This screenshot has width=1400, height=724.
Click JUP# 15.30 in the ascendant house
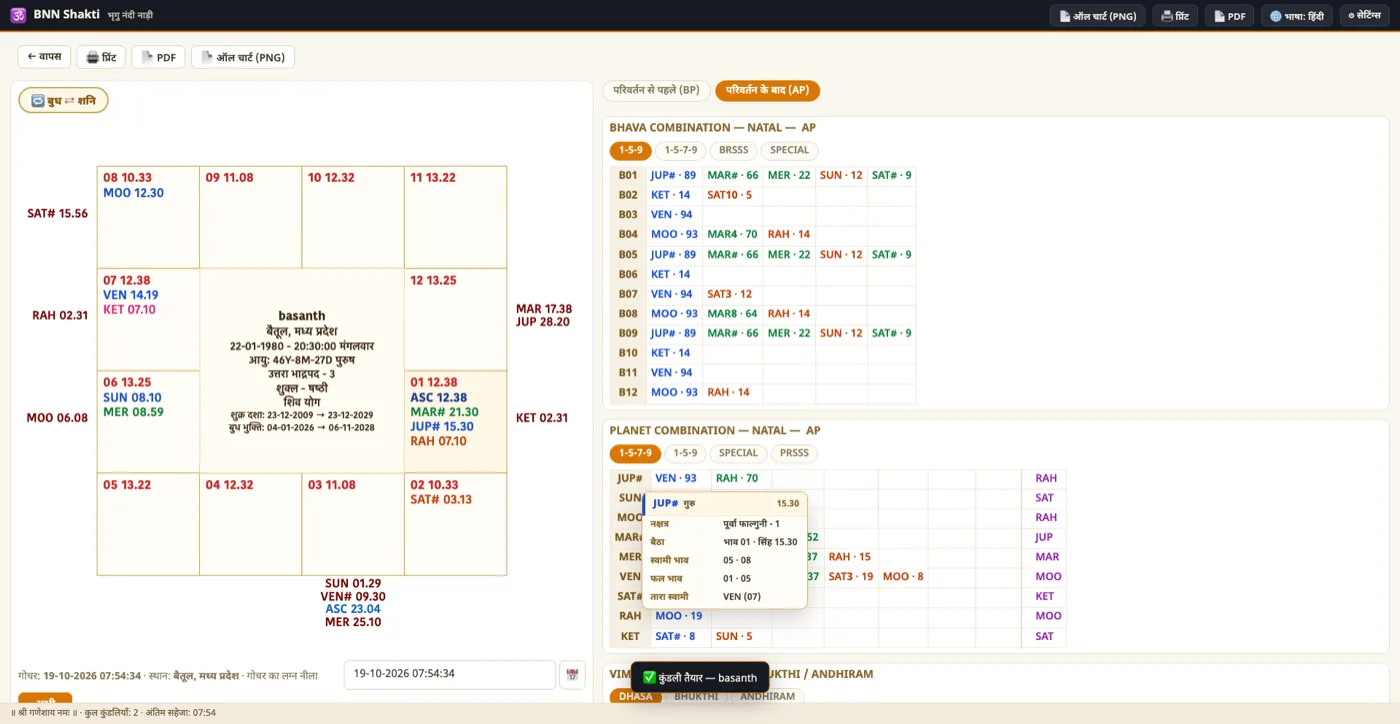pos(442,426)
